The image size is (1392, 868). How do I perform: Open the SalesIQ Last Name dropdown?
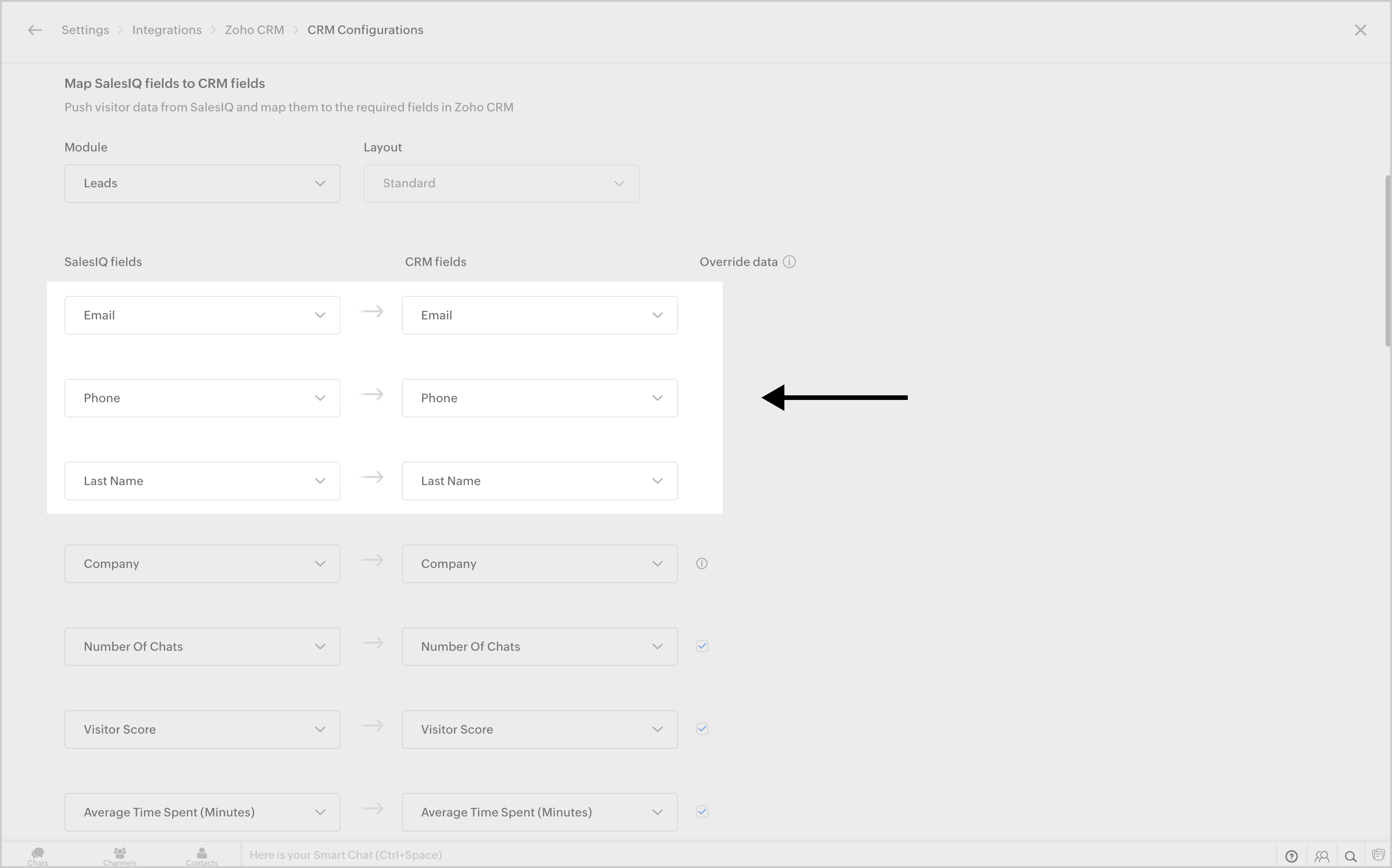202,481
